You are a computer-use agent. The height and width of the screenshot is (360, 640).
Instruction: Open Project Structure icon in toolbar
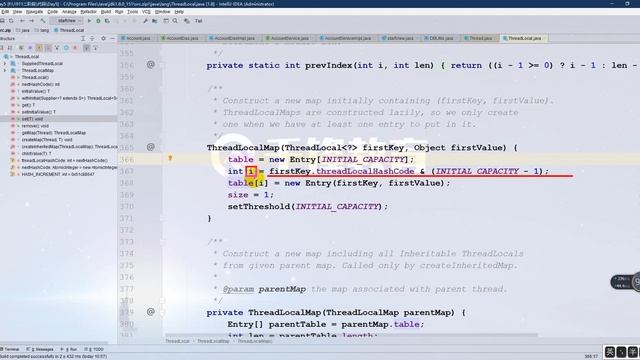[155, 20]
